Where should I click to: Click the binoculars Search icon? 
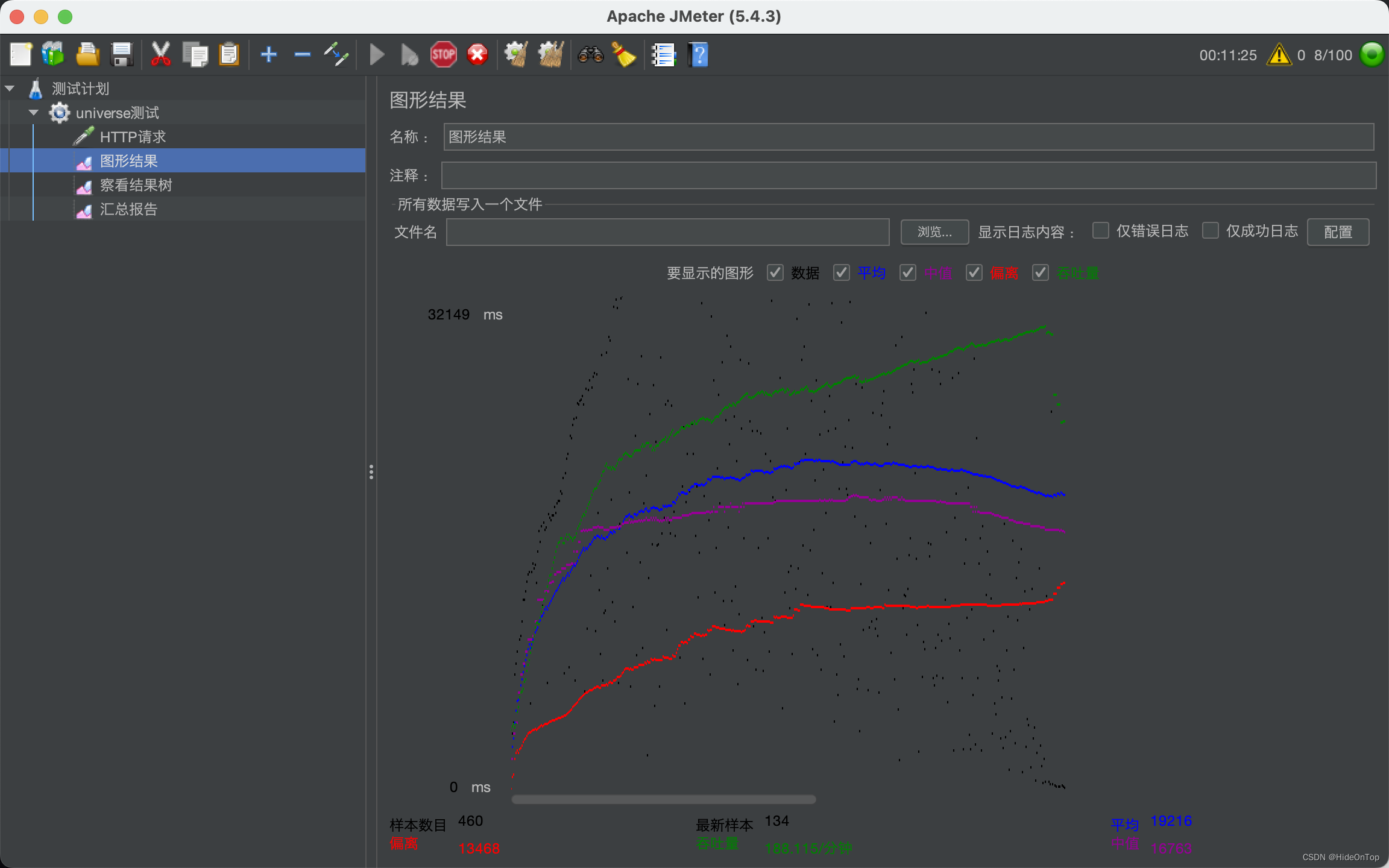pyautogui.click(x=590, y=55)
